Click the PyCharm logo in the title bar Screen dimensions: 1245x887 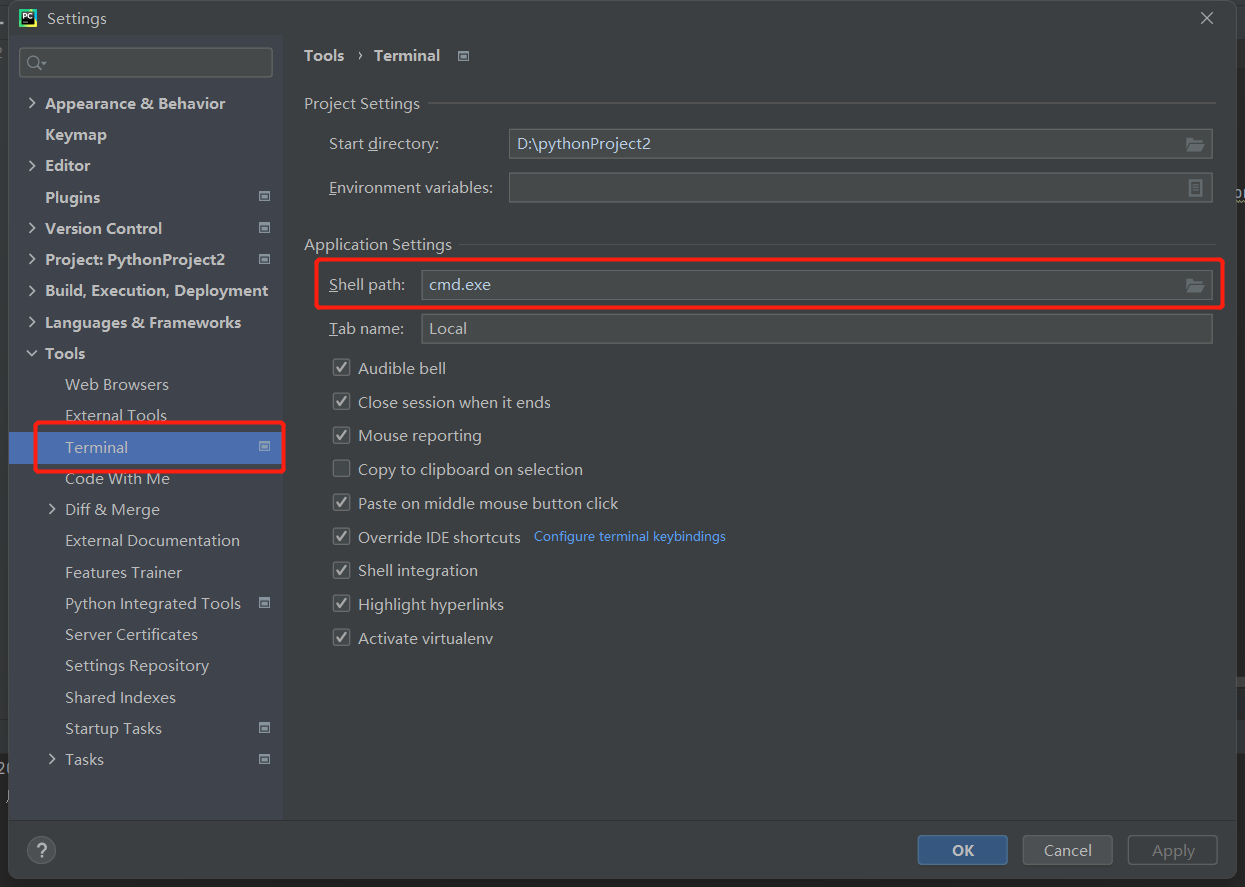[x=27, y=17]
